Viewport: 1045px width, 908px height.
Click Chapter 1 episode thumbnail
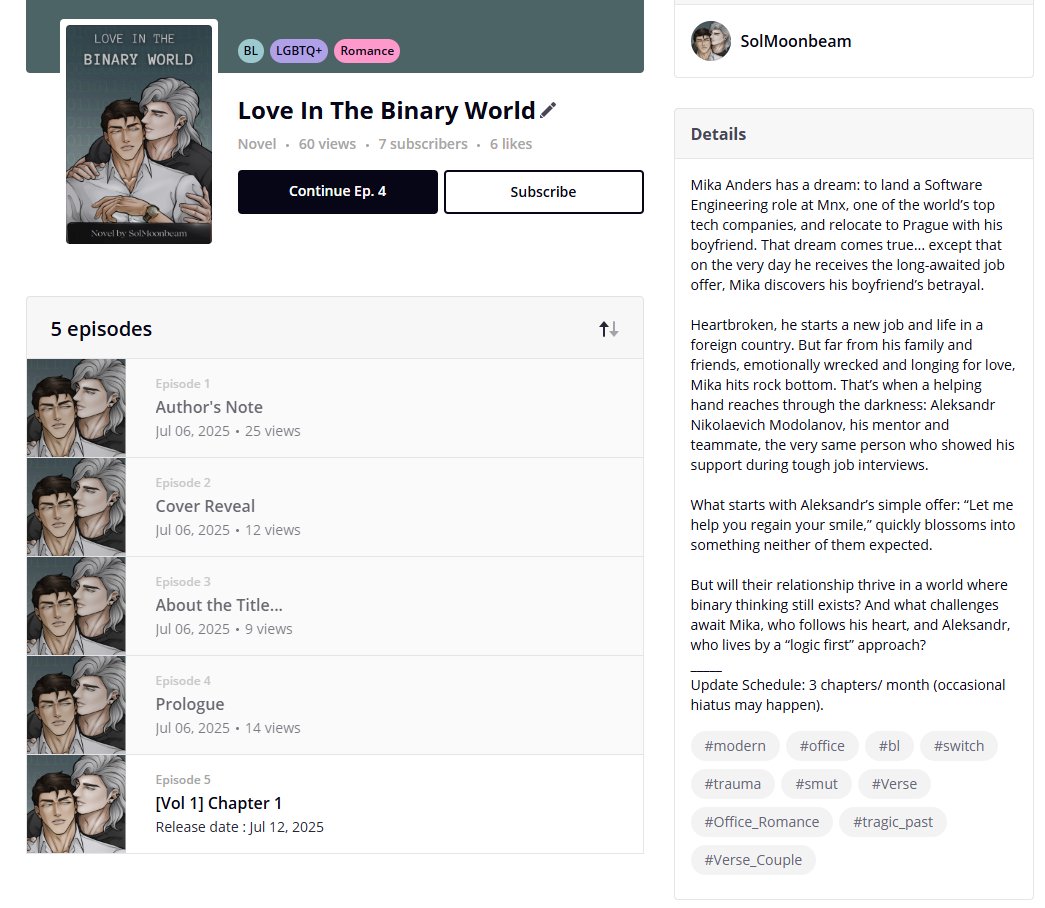76,804
